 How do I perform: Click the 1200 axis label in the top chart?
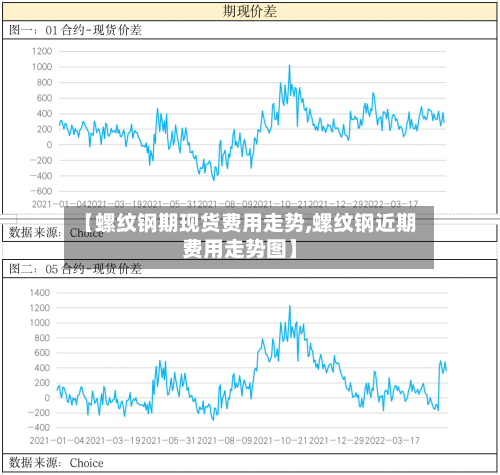point(42,51)
